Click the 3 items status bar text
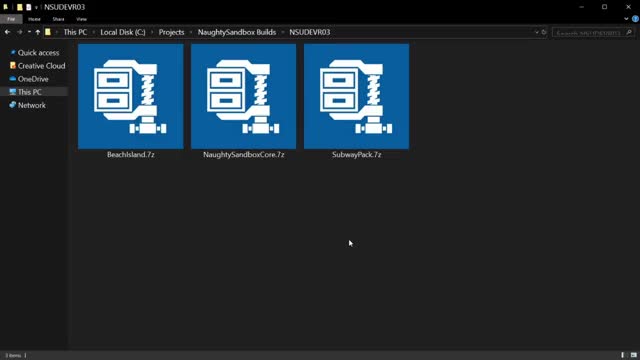Image resolution: width=640 pixels, height=360 pixels. [x=13, y=356]
